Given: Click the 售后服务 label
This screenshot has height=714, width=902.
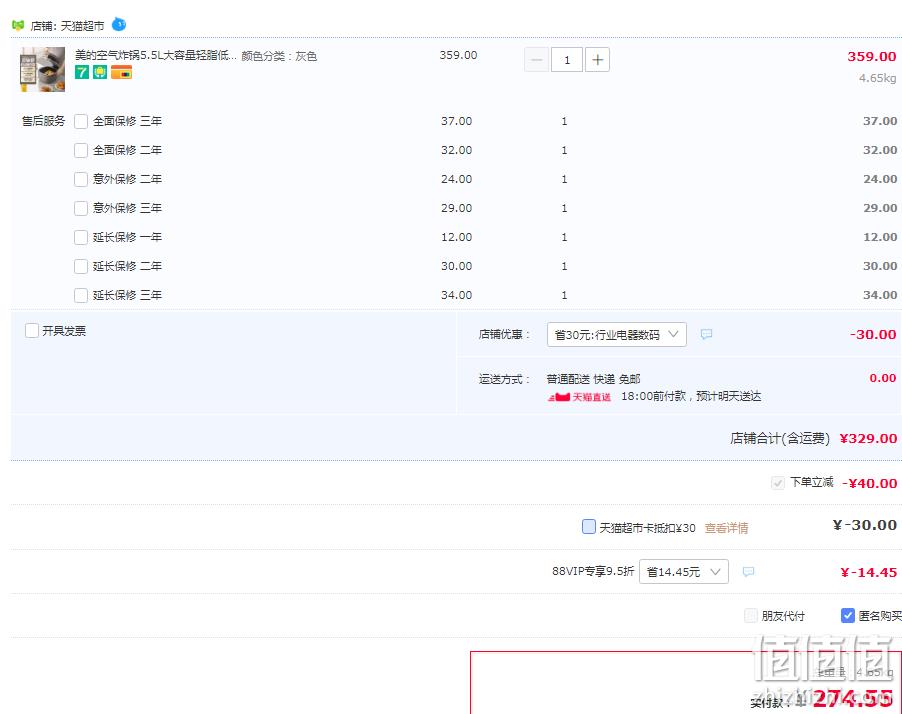Looking at the screenshot, I should tap(44, 121).
